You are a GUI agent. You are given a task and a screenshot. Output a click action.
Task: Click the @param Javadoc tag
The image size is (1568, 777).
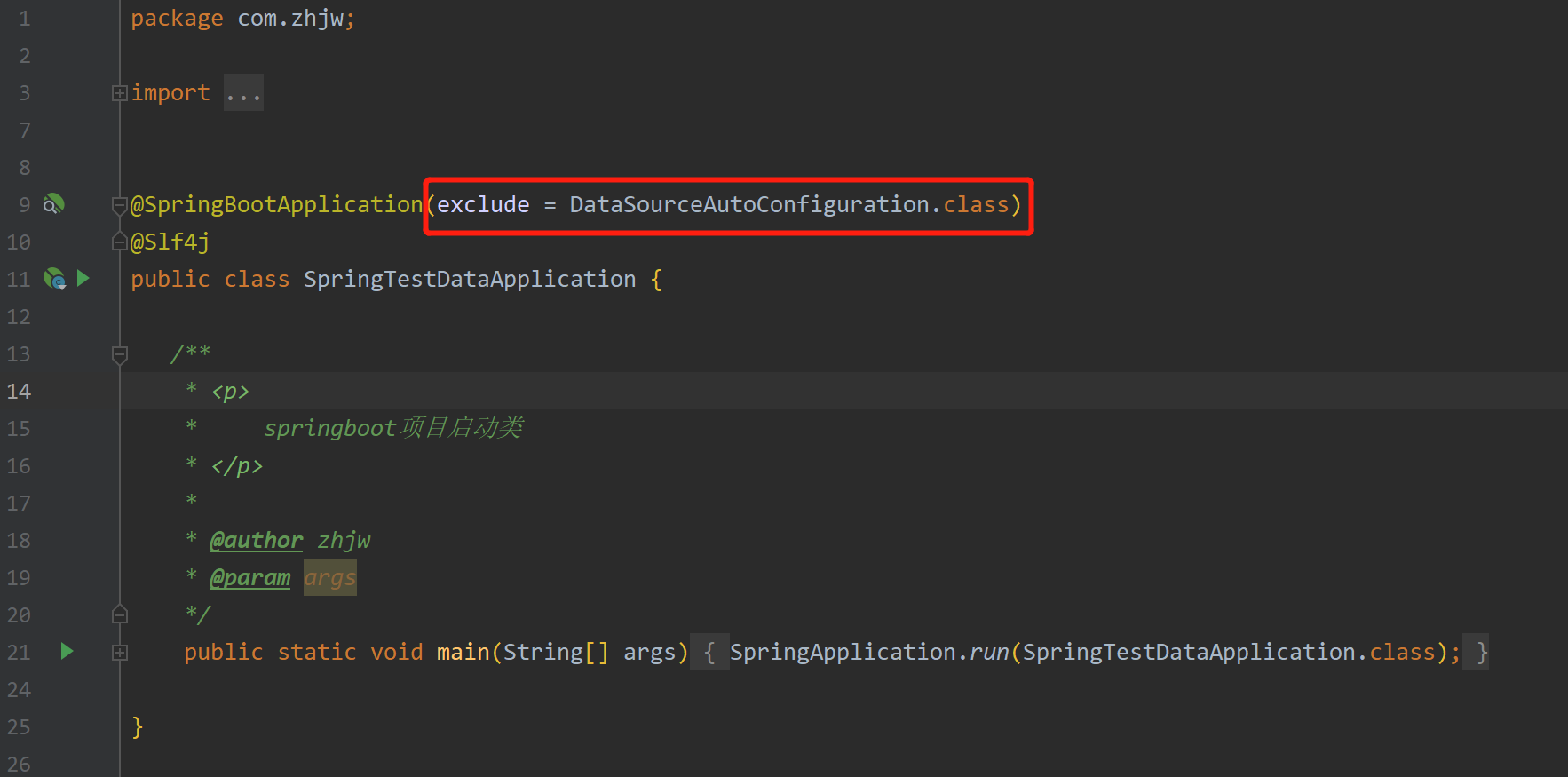coord(250,577)
